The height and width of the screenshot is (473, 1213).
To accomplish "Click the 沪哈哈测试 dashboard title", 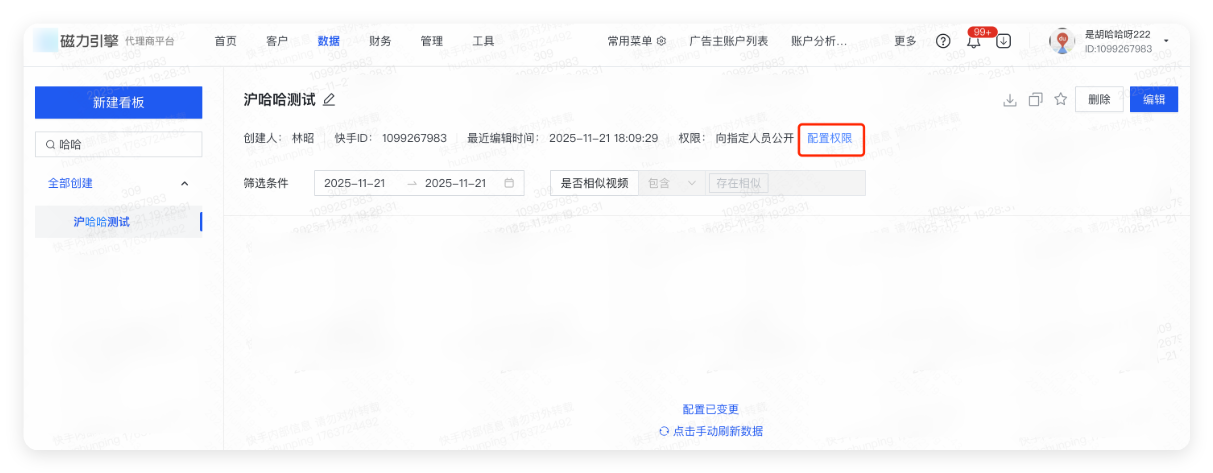I will [280, 100].
